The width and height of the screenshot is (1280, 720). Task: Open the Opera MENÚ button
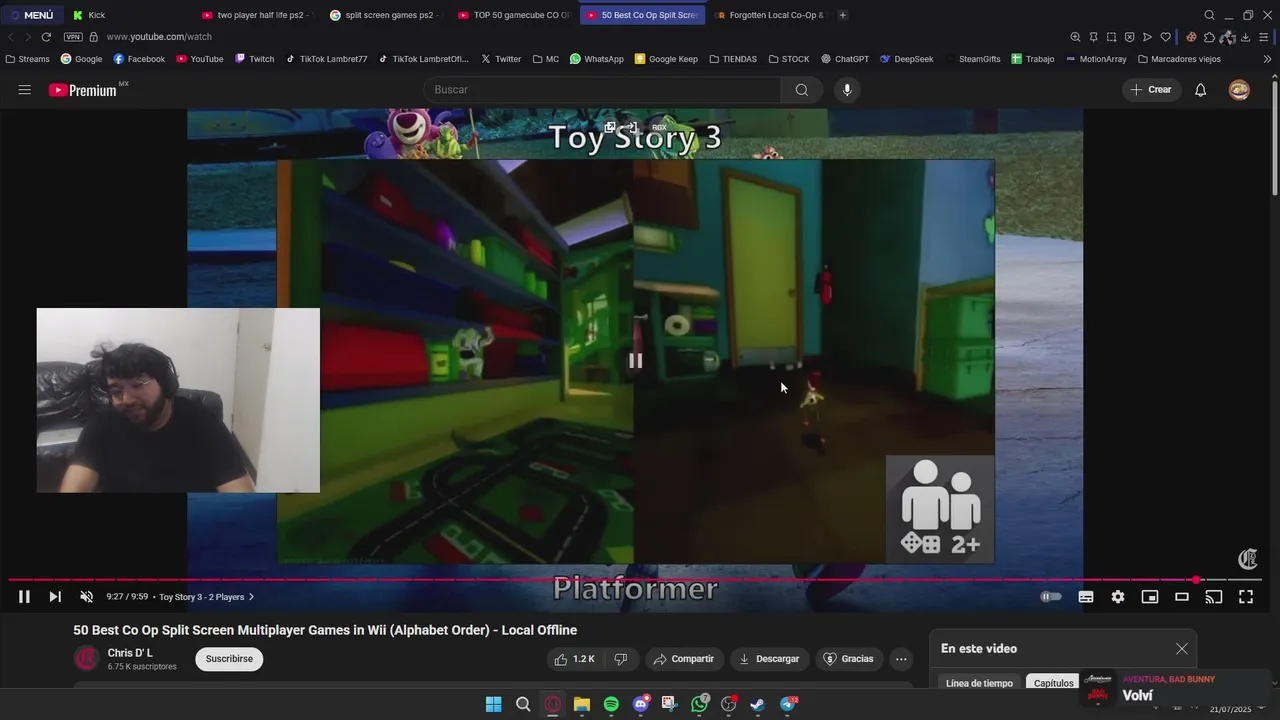[x=32, y=15]
